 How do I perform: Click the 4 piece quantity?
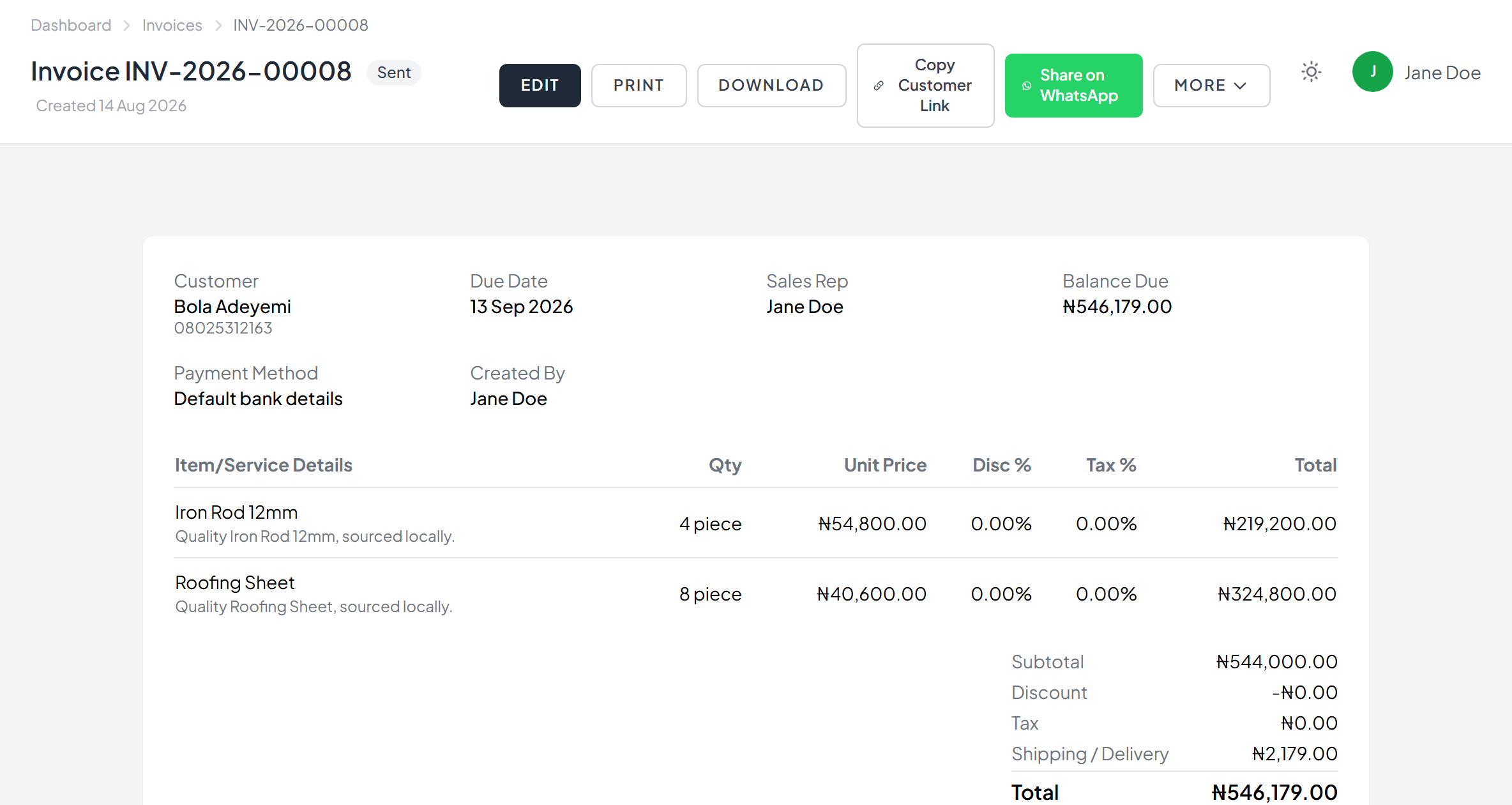(710, 524)
